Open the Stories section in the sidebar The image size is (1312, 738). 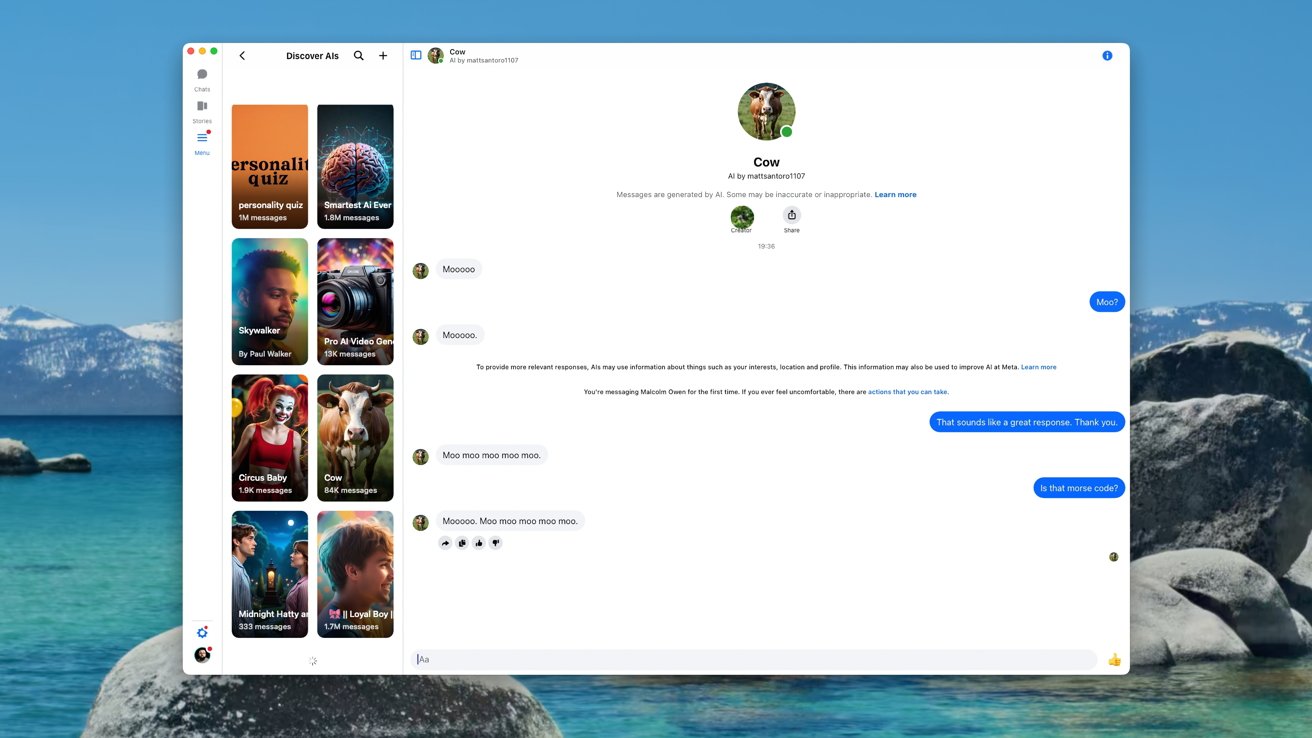[x=202, y=110]
